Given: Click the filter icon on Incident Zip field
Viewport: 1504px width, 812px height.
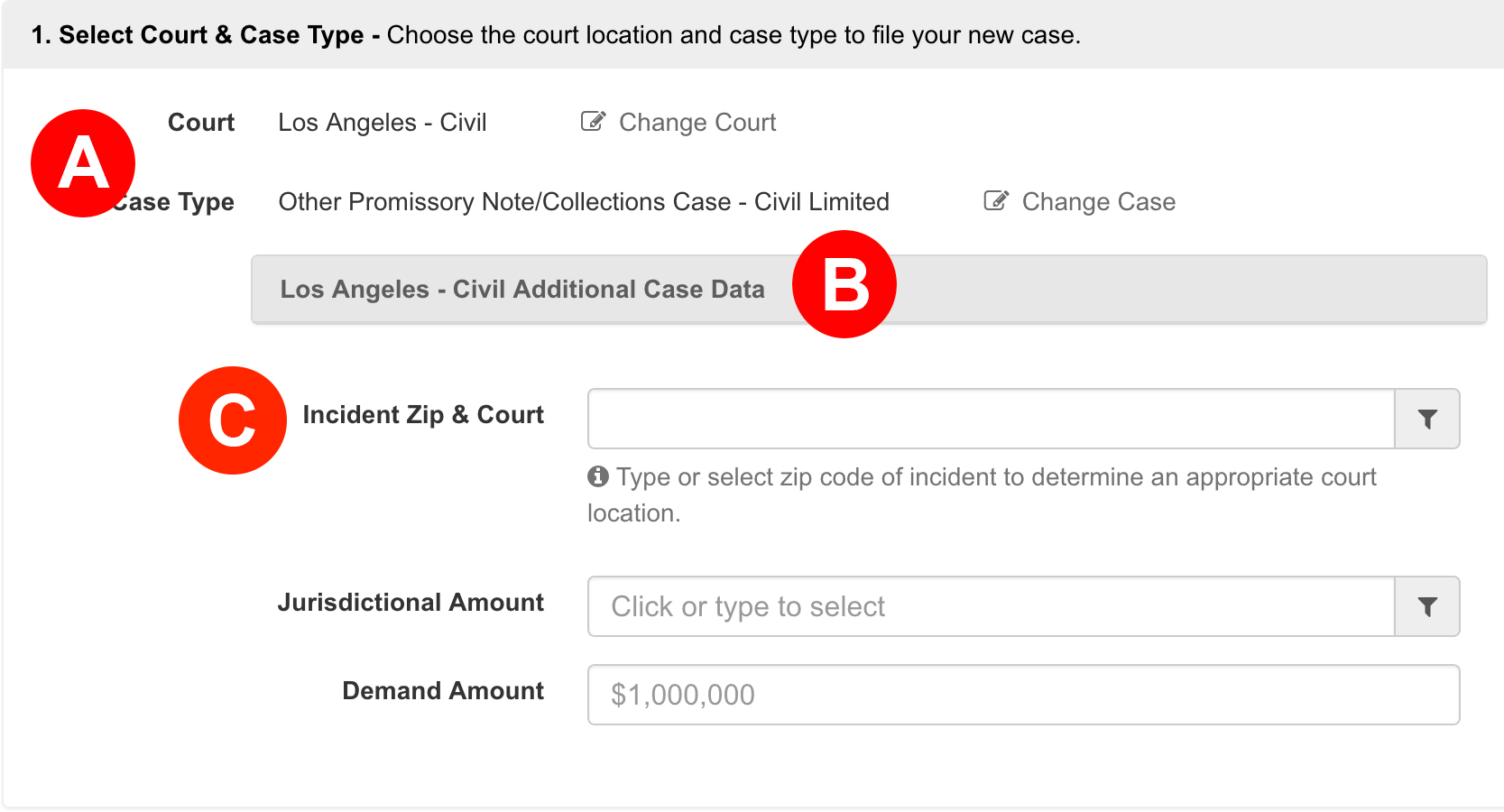Looking at the screenshot, I should [1427, 419].
